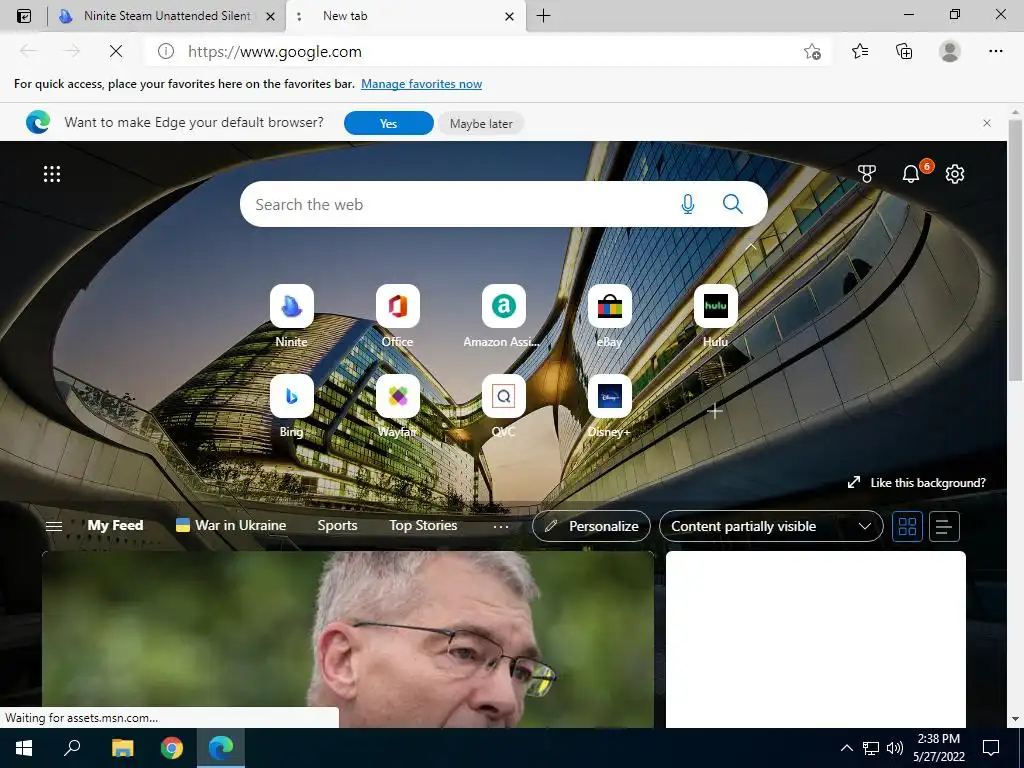The width and height of the screenshot is (1024, 768).
Task: Switch feed to list layout view
Action: 944,526
